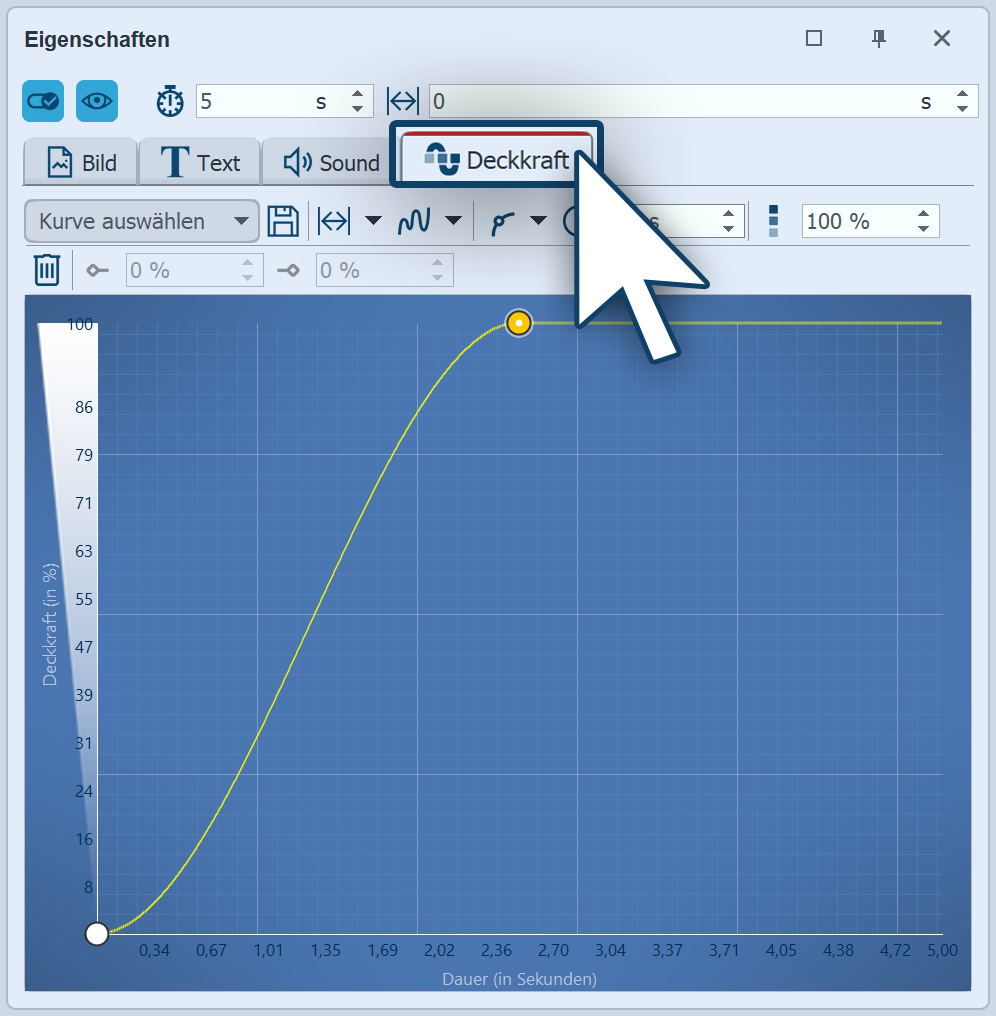Image resolution: width=996 pixels, height=1016 pixels.
Task: Click the stopwatch duration icon
Action: [170, 101]
